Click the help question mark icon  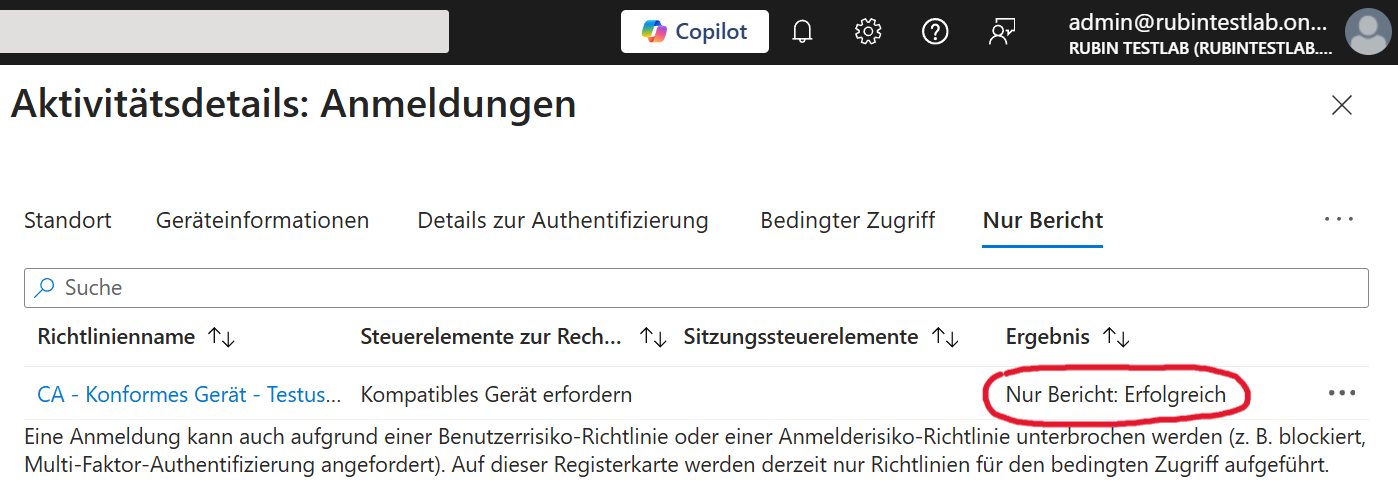[x=935, y=32]
